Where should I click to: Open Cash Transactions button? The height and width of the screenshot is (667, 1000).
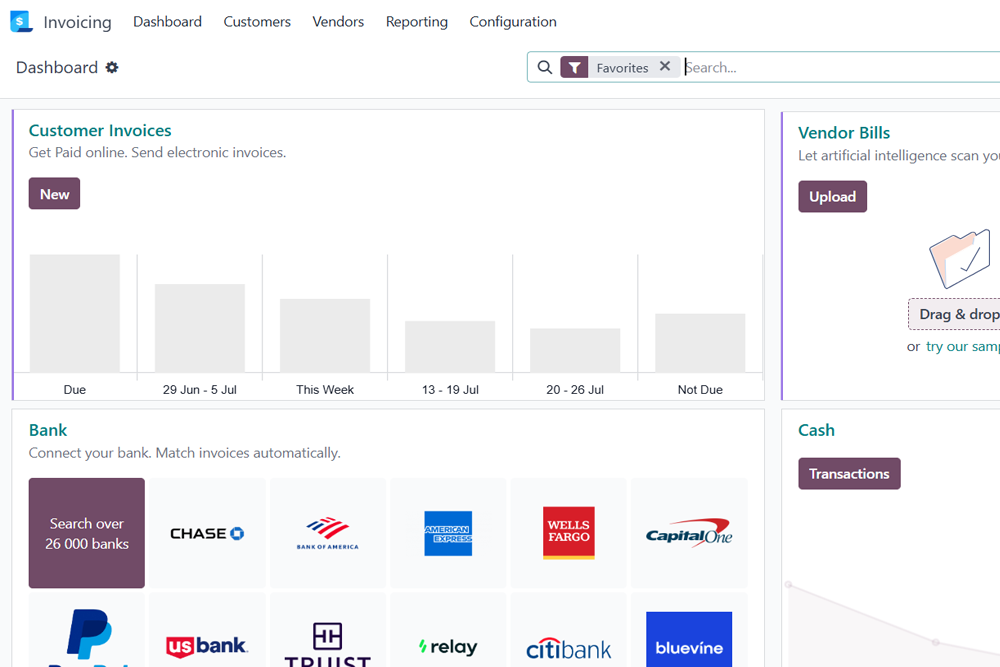click(849, 474)
